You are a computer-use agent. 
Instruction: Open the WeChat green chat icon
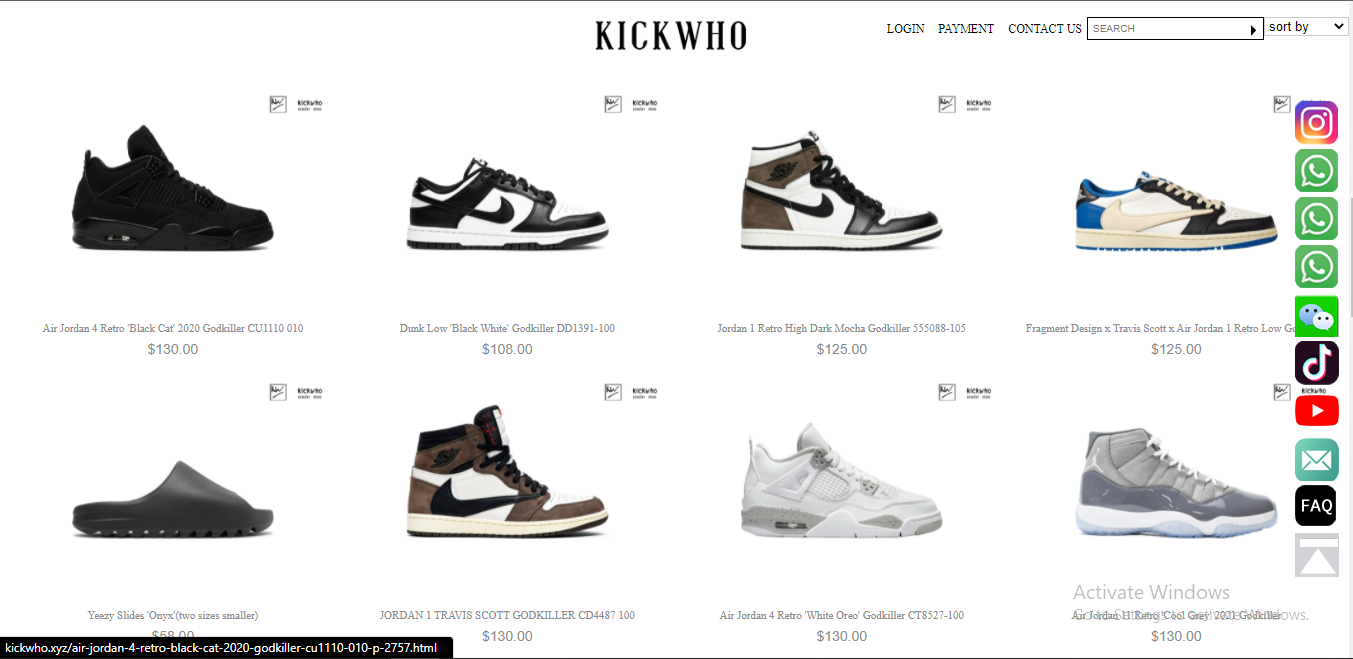click(1316, 316)
